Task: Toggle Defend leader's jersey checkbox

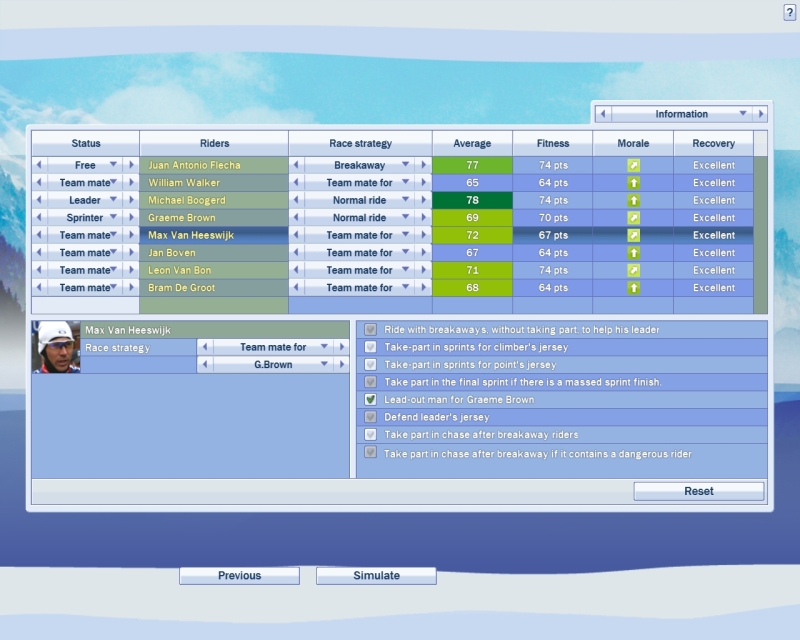Action: [371, 417]
